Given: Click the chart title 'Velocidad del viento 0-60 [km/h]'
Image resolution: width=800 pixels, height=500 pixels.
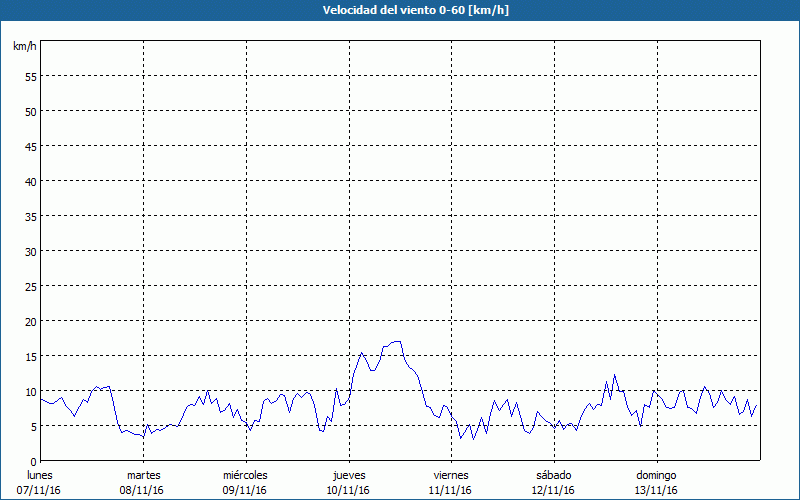Looking at the screenshot, I should pyautogui.click(x=400, y=11).
